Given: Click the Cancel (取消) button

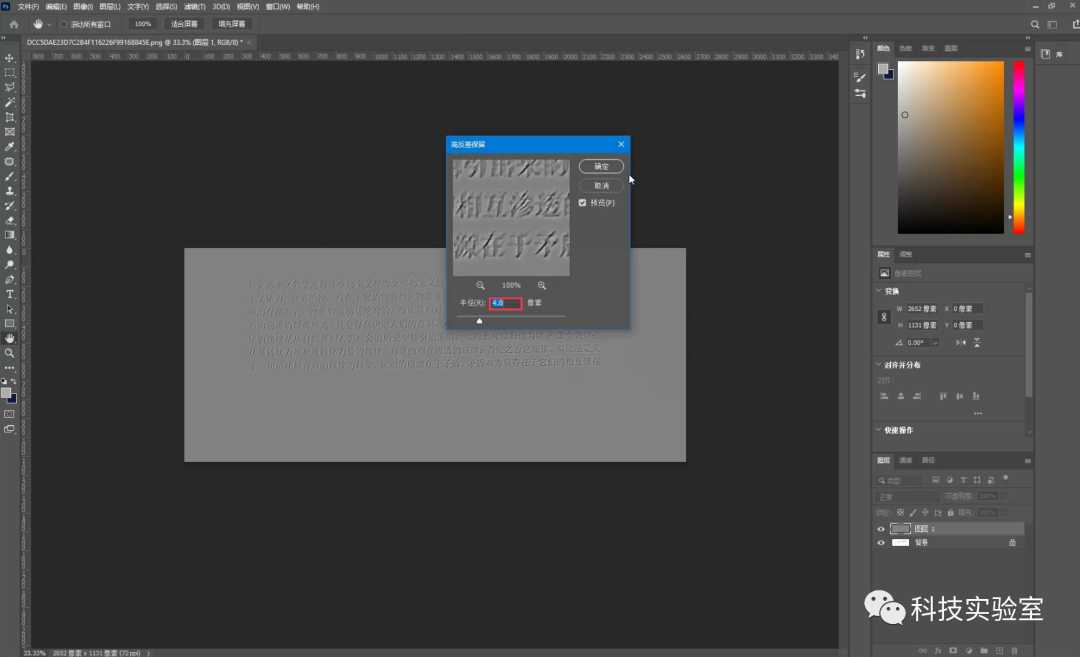Looking at the screenshot, I should (601, 186).
